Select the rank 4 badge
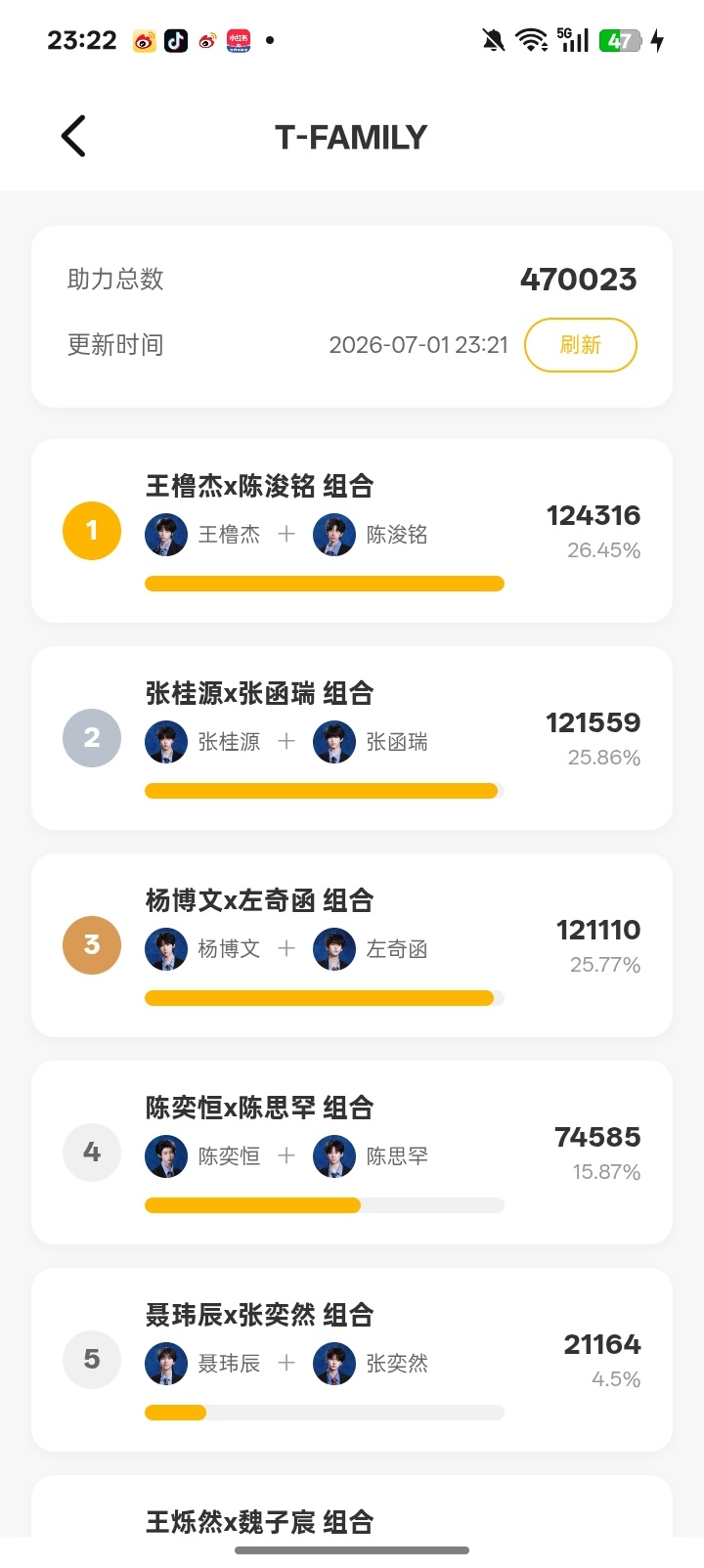 92,1153
